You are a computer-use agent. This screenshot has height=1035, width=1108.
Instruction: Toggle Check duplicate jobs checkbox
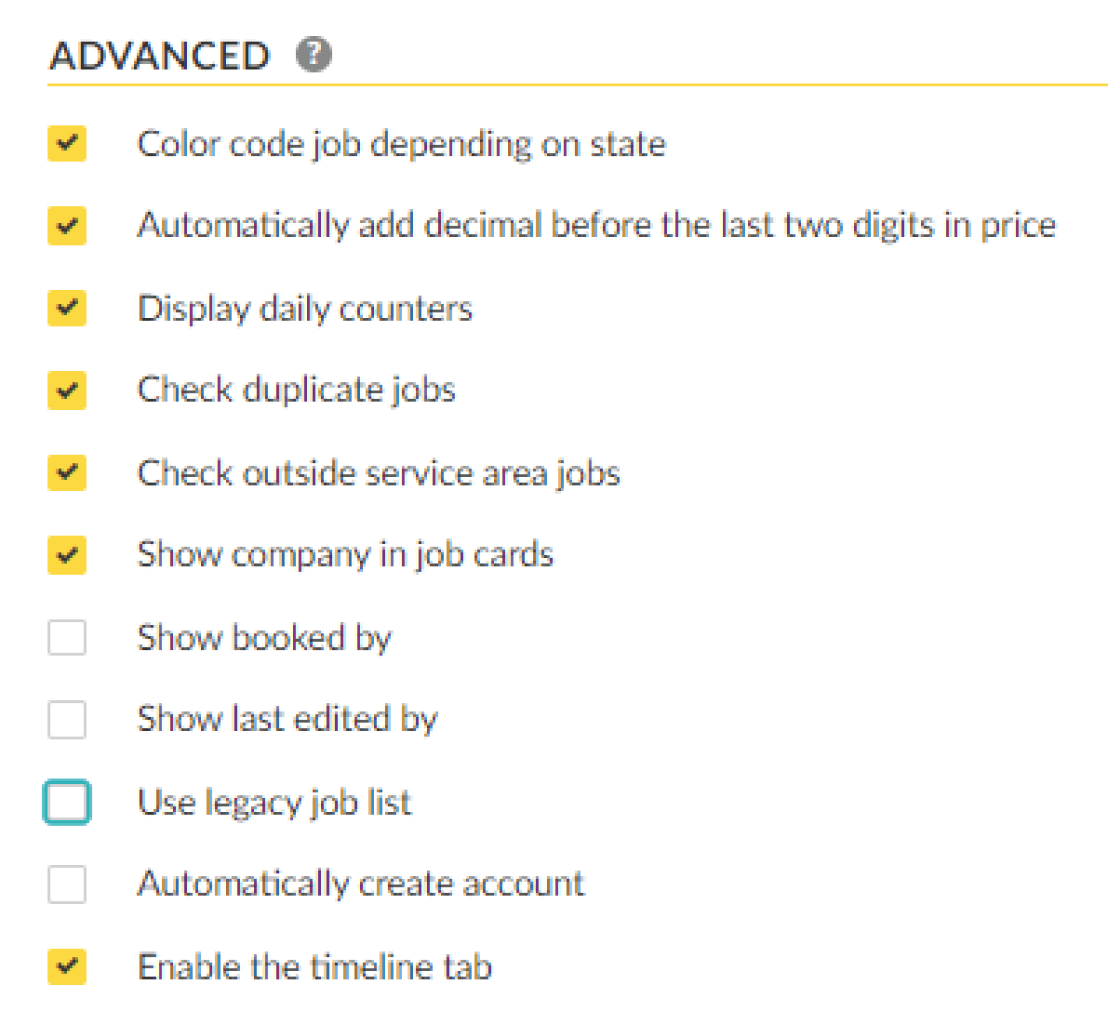coord(67,390)
